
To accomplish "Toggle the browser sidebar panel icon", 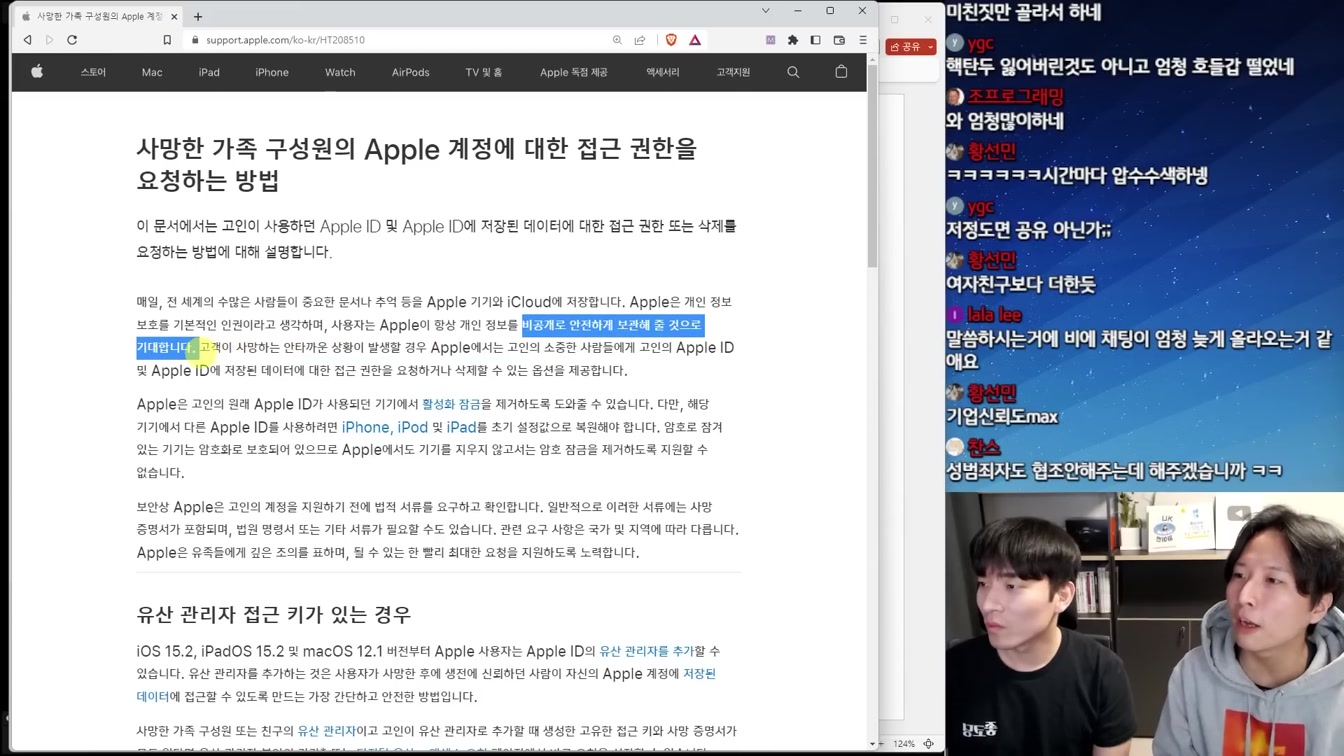I will tap(816, 40).
